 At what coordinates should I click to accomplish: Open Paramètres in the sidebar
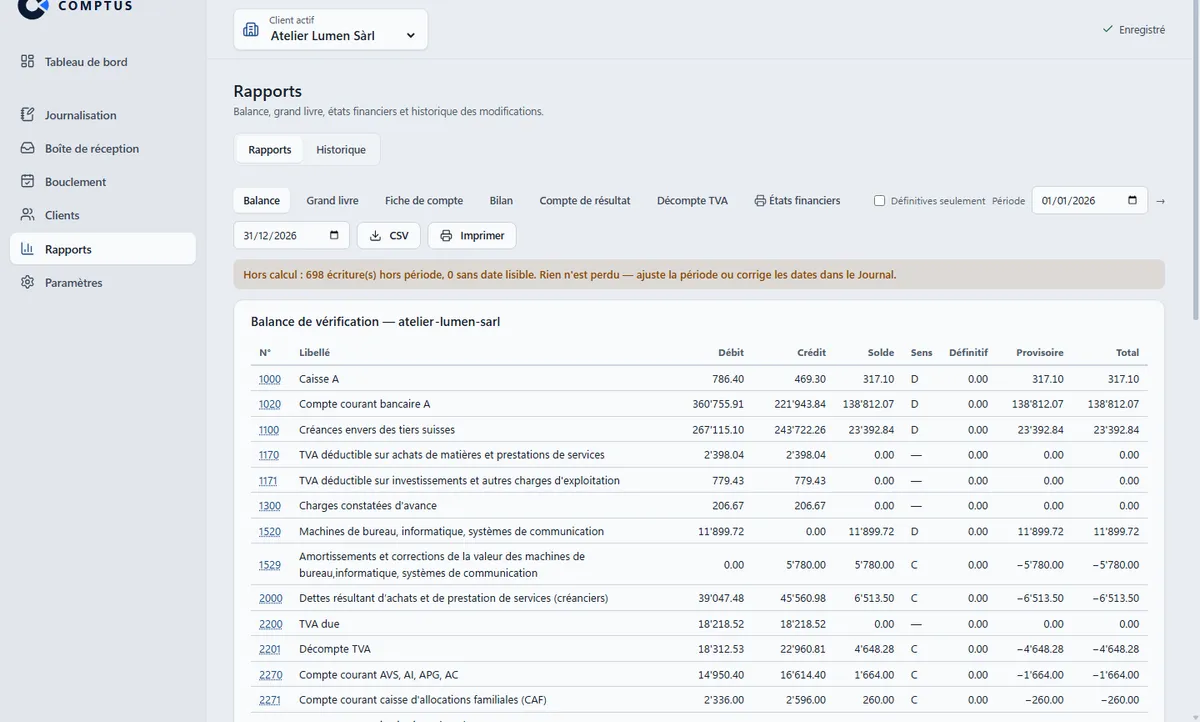tap(103, 282)
